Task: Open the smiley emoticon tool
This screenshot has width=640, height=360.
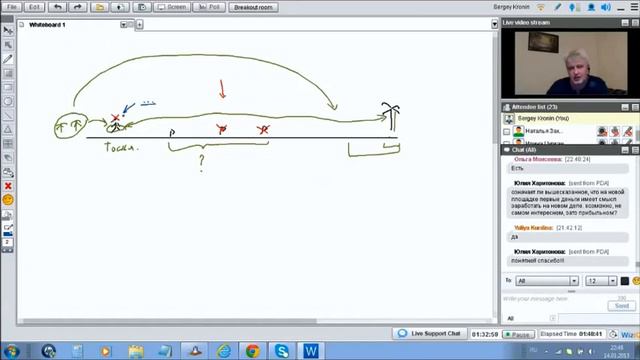Action: pyautogui.click(x=8, y=200)
